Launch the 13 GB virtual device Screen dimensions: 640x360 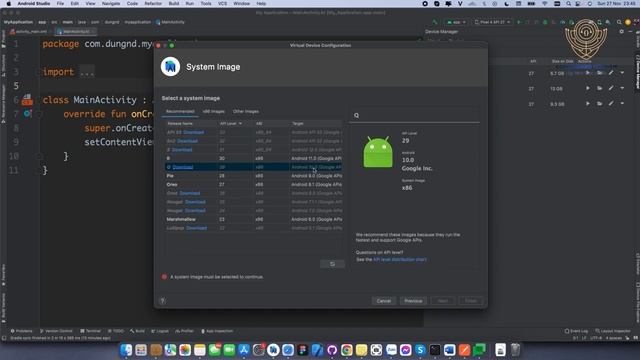point(588,88)
